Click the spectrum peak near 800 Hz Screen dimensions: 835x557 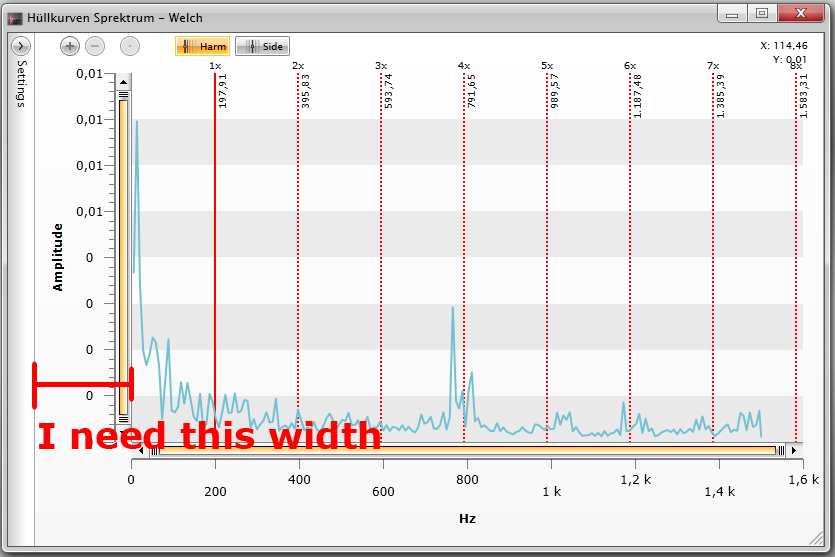(453, 307)
